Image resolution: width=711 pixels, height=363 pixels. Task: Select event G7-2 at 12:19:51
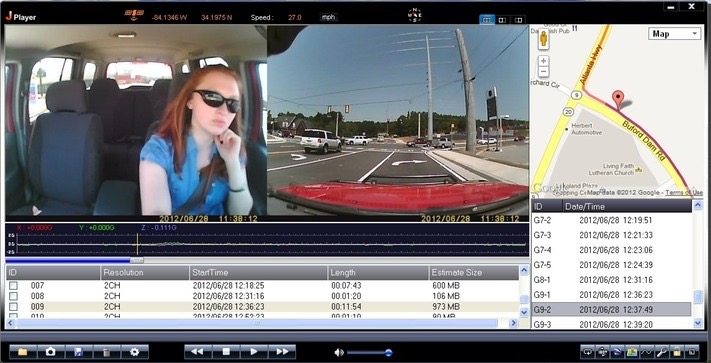[x=611, y=221]
